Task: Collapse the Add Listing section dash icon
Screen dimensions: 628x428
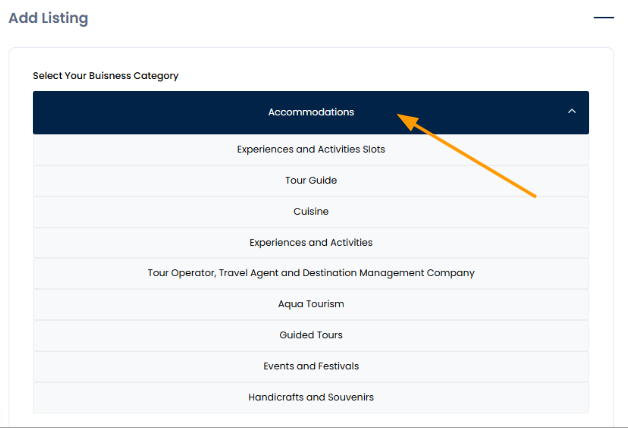Action: 602,17
